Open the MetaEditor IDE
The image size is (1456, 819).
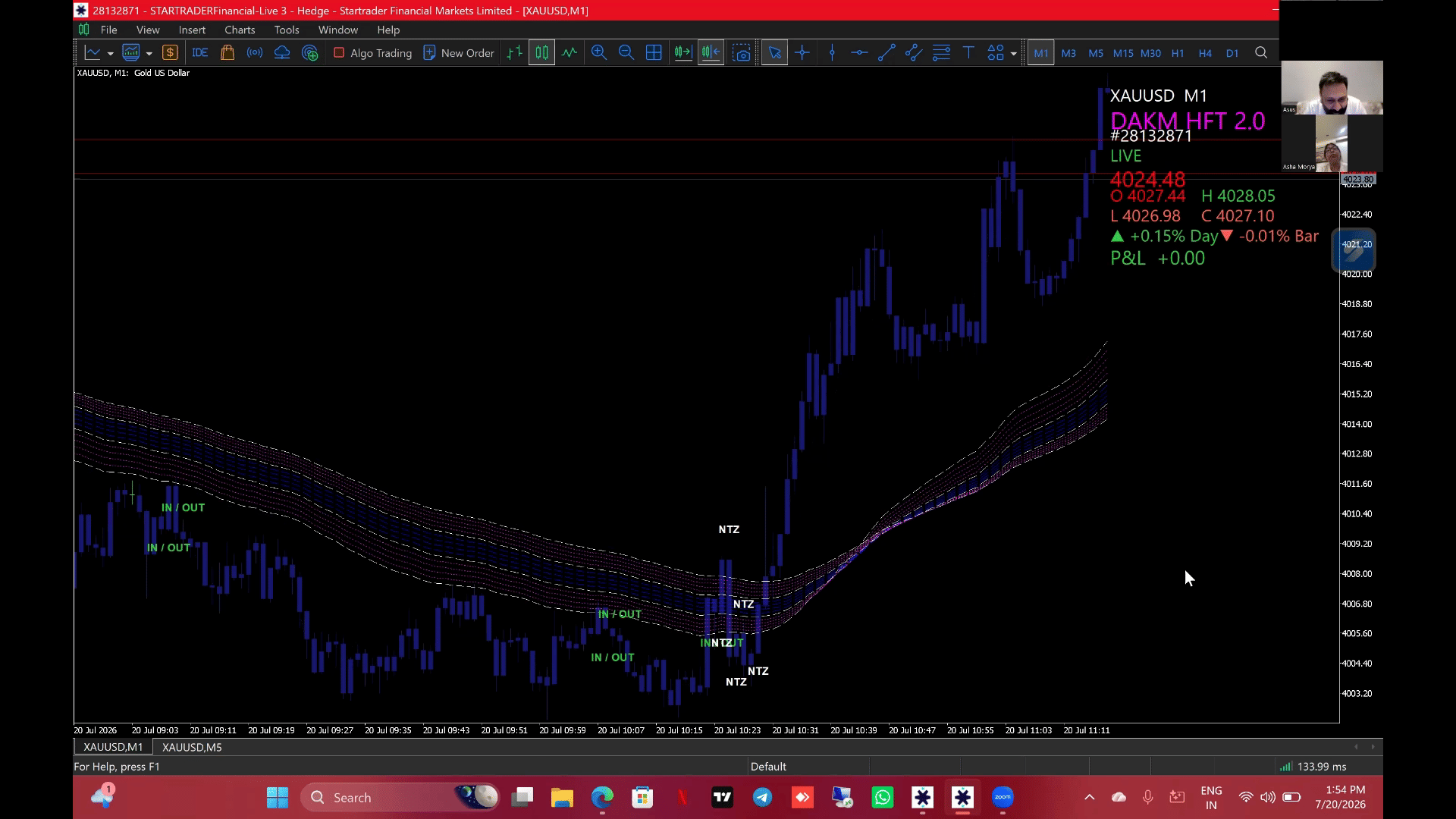click(x=200, y=53)
